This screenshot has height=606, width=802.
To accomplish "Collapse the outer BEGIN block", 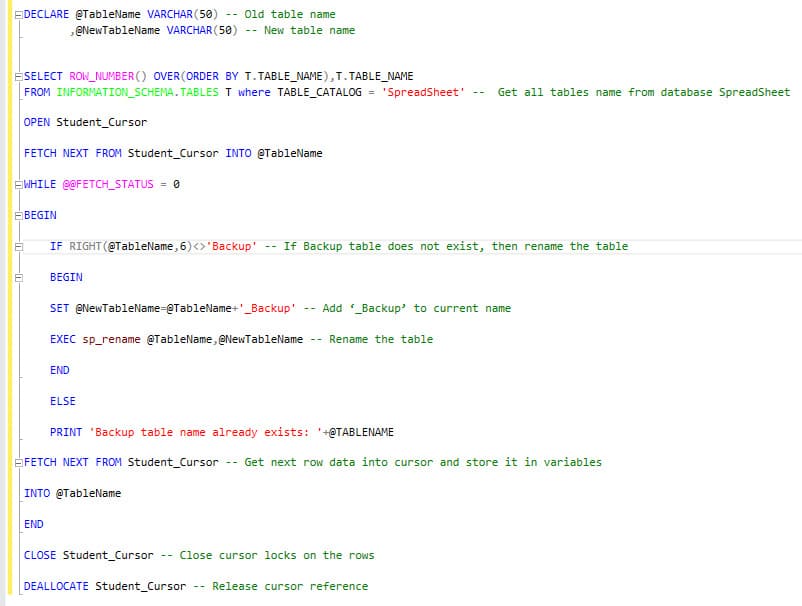I will 19,216.
